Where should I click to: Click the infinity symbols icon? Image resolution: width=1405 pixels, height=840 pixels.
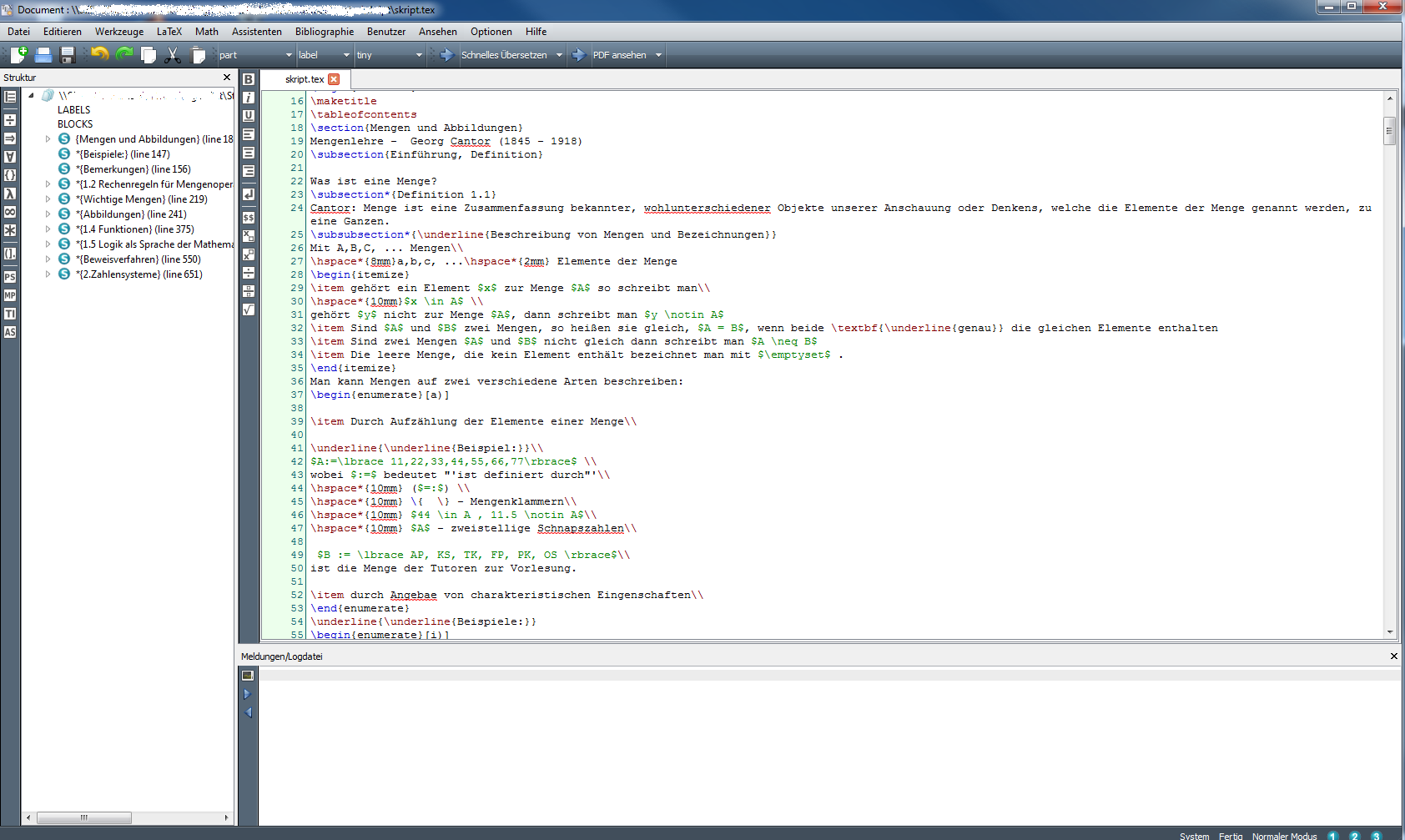coord(10,212)
